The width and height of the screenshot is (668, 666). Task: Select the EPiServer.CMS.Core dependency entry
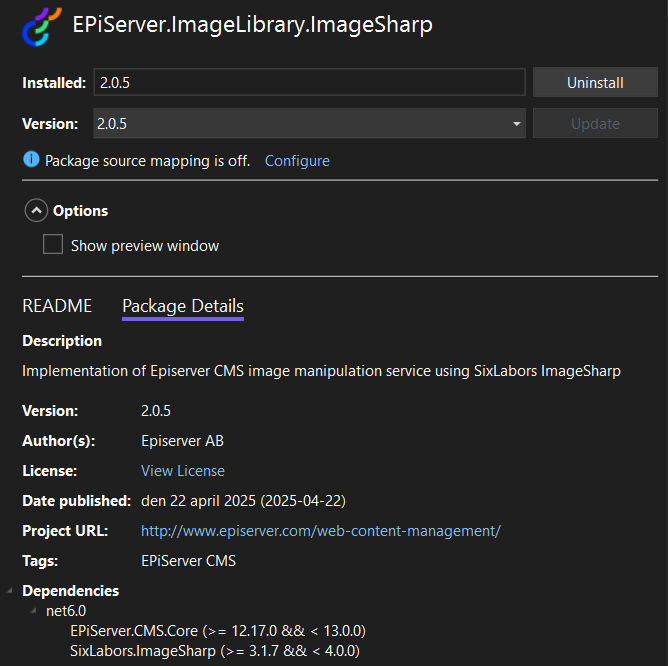pos(217,631)
